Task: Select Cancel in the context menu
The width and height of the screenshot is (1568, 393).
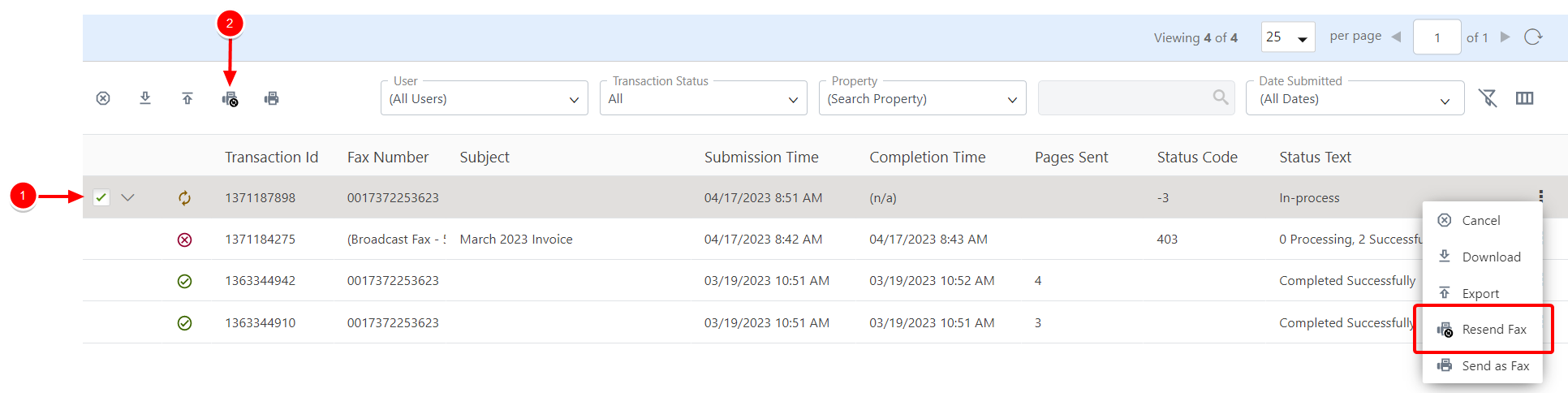Action: [x=1480, y=220]
